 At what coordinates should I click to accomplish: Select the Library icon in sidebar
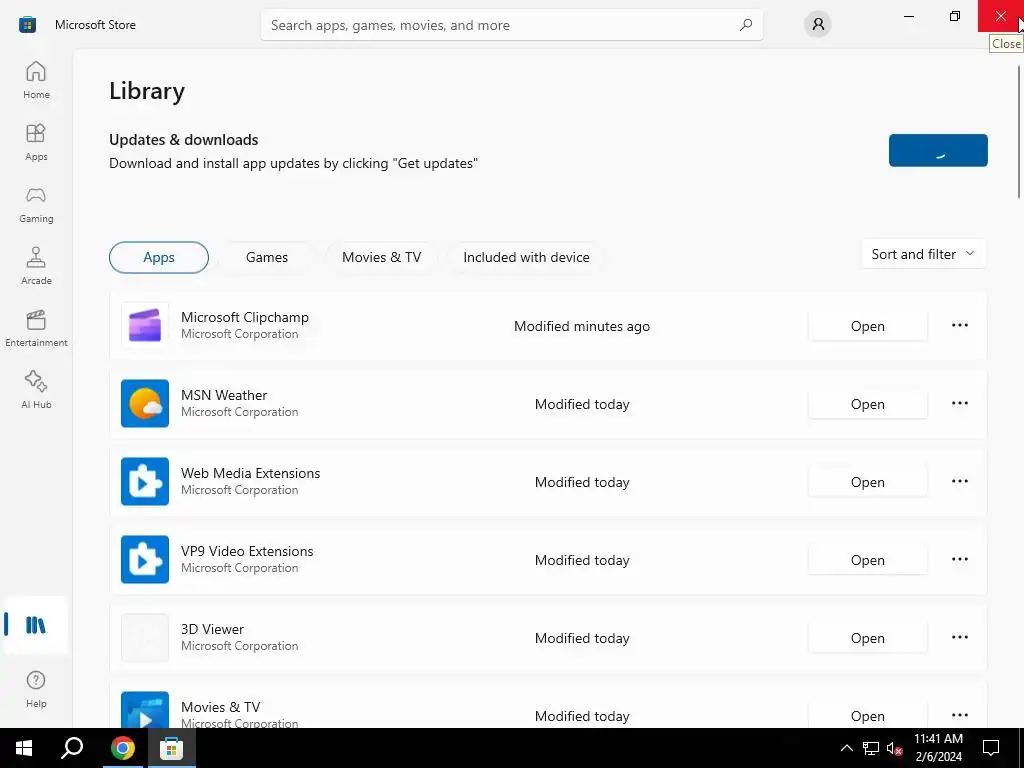(36, 625)
